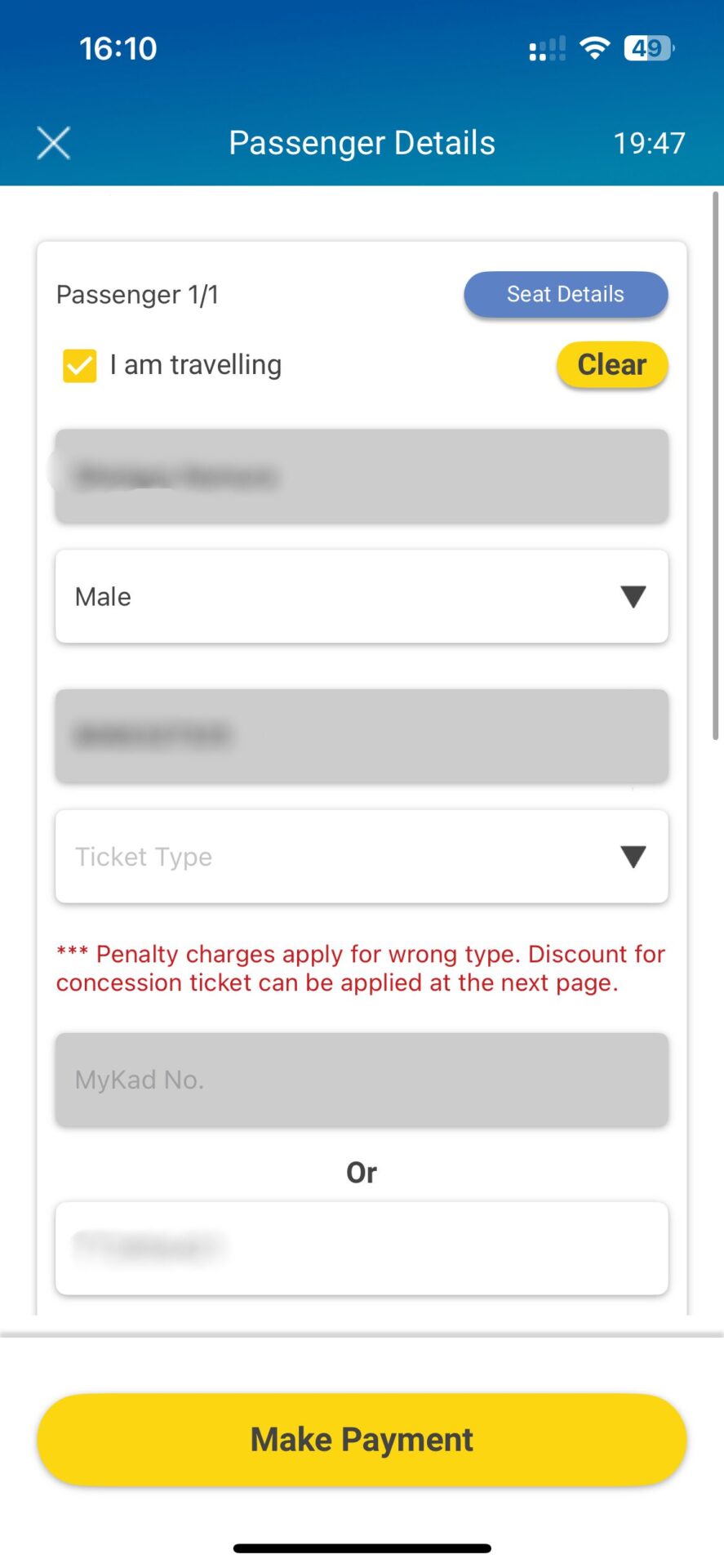Screen dimensions: 724x1568
Task: Expand the Ticket Type dropdown arrow
Action: click(x=633, y=857)
